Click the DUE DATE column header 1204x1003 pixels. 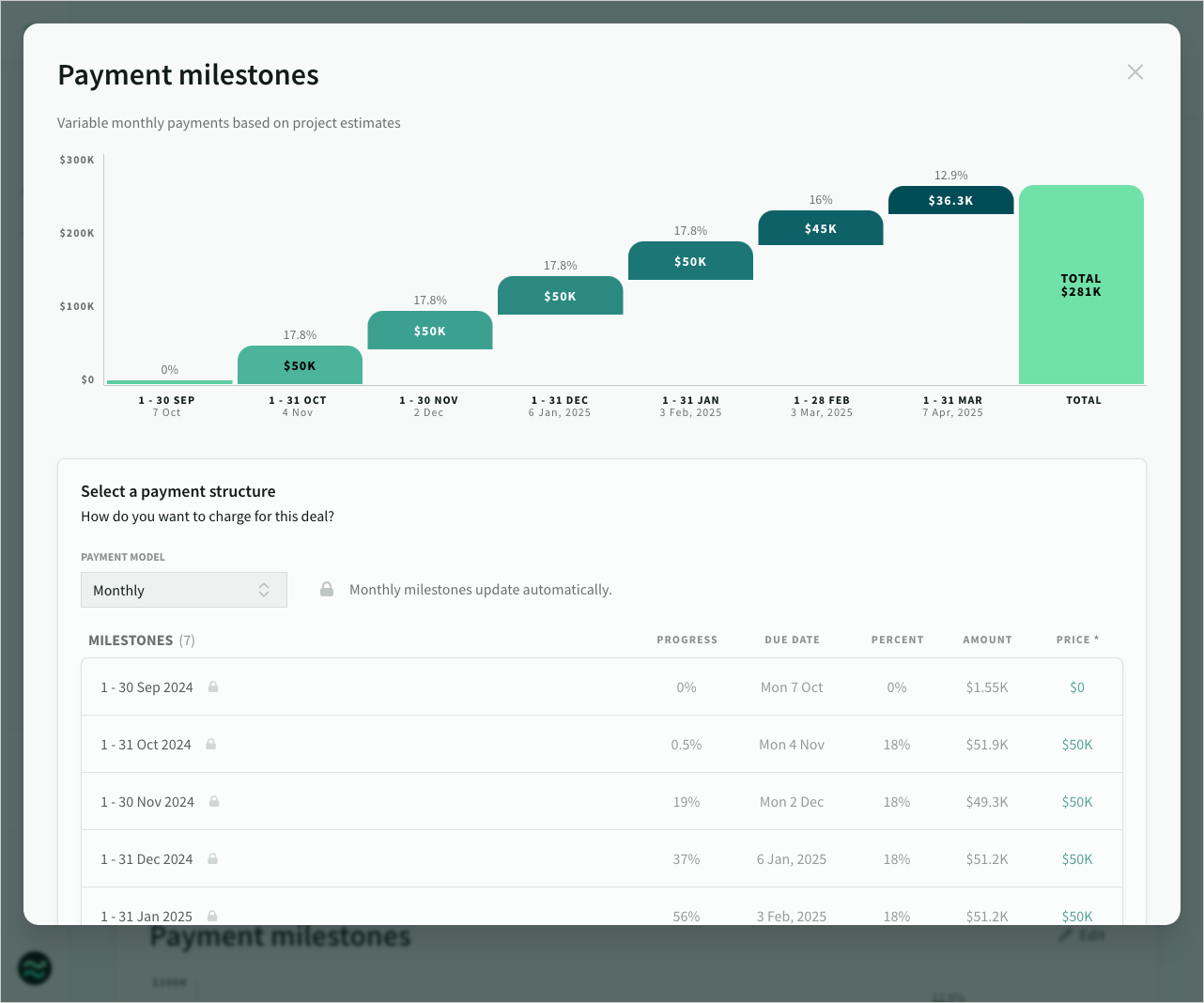coord(792,640)
